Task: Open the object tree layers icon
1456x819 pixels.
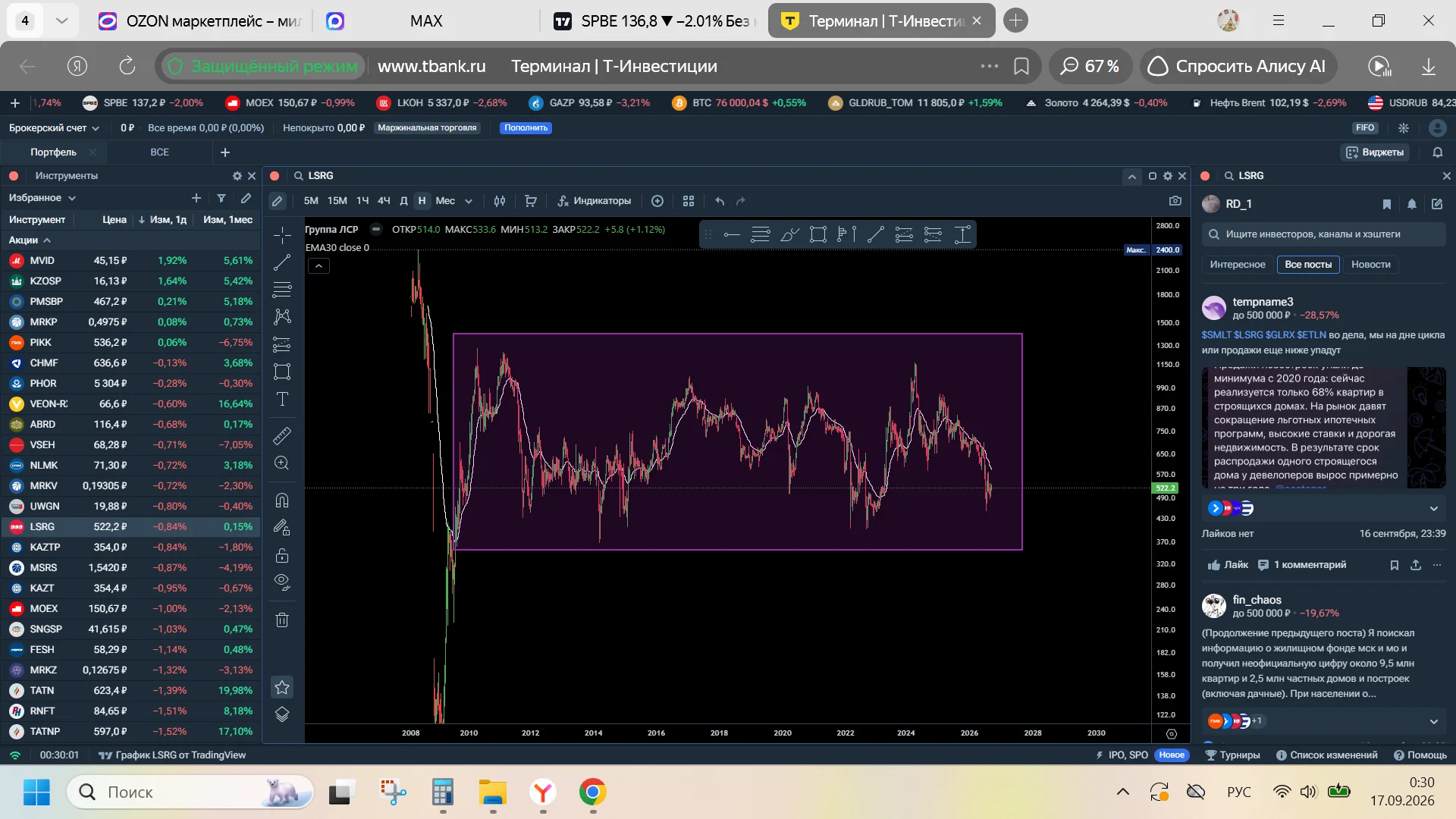Action: pos(282,714)
